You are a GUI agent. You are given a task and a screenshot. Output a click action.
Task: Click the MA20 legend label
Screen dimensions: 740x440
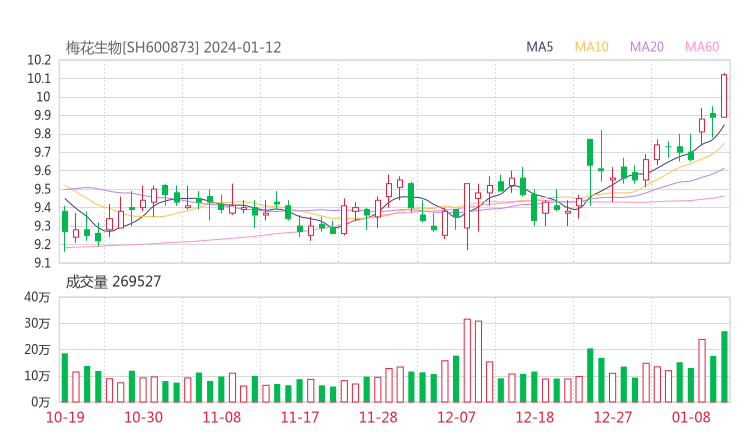[647, 47]
